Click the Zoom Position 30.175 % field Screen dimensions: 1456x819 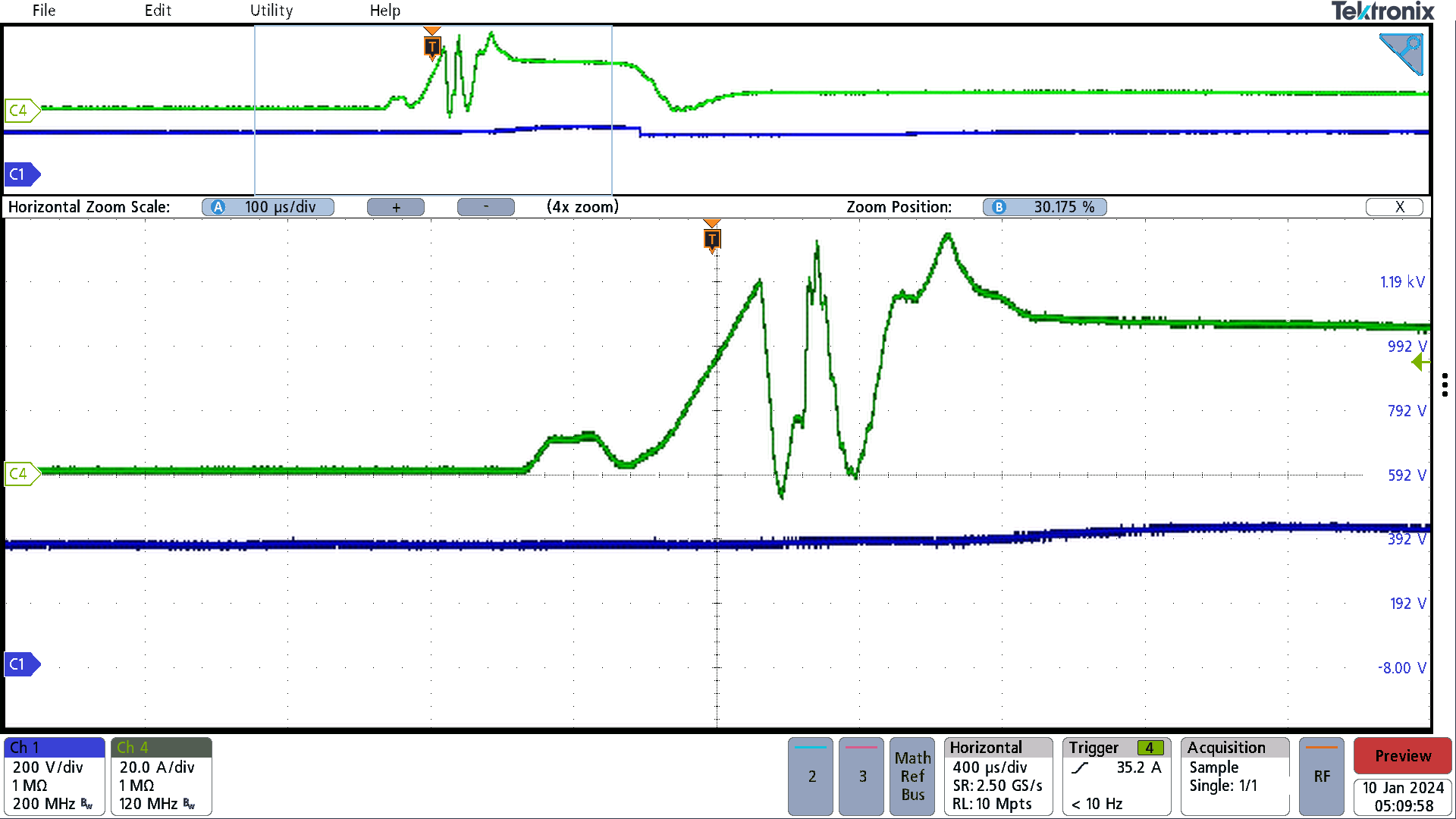[1045, 207]
